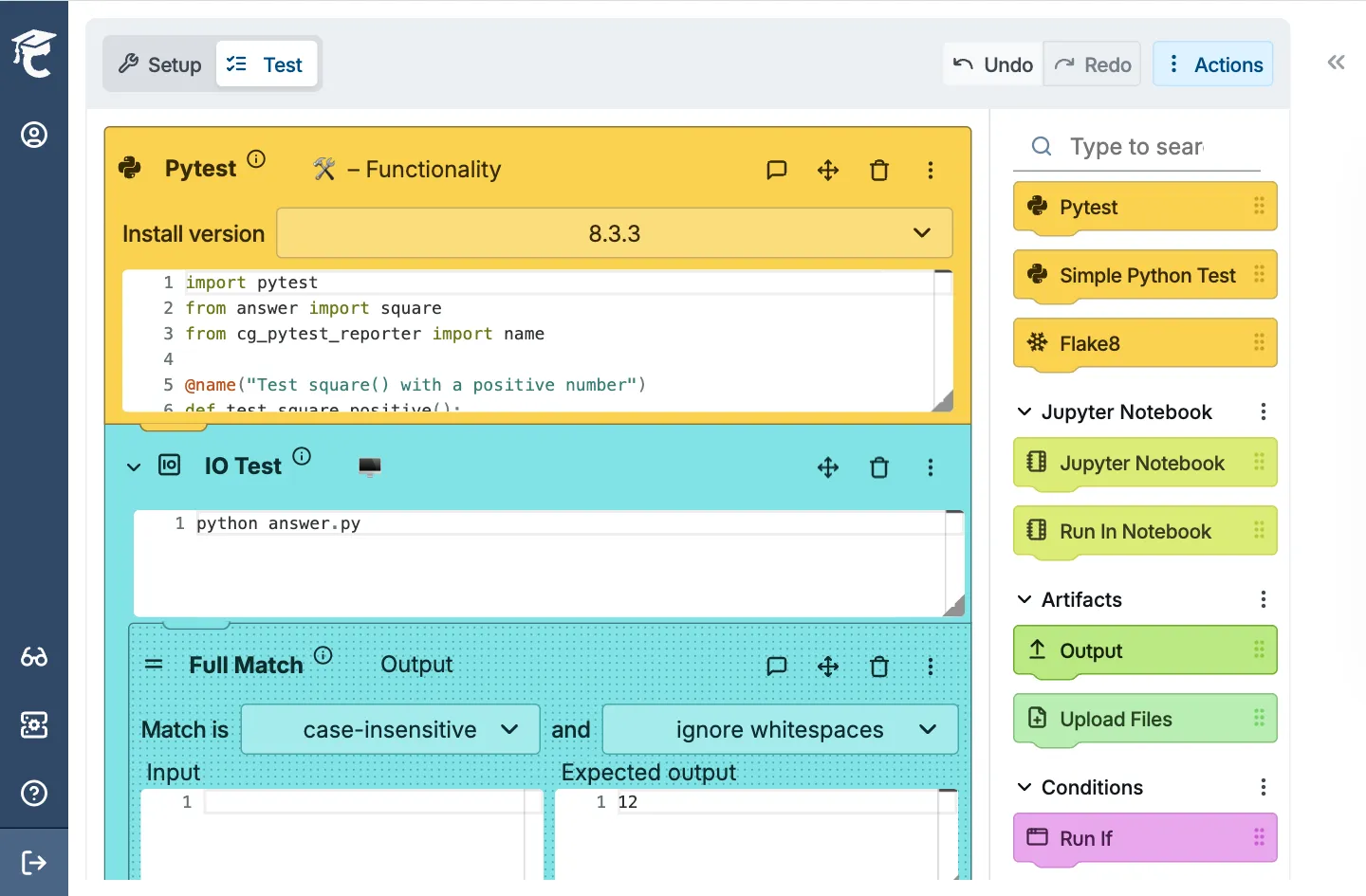Collapse the right panel with the double-chevron icon
This screenshot has width=1366, height=896.
point(1337,62)
